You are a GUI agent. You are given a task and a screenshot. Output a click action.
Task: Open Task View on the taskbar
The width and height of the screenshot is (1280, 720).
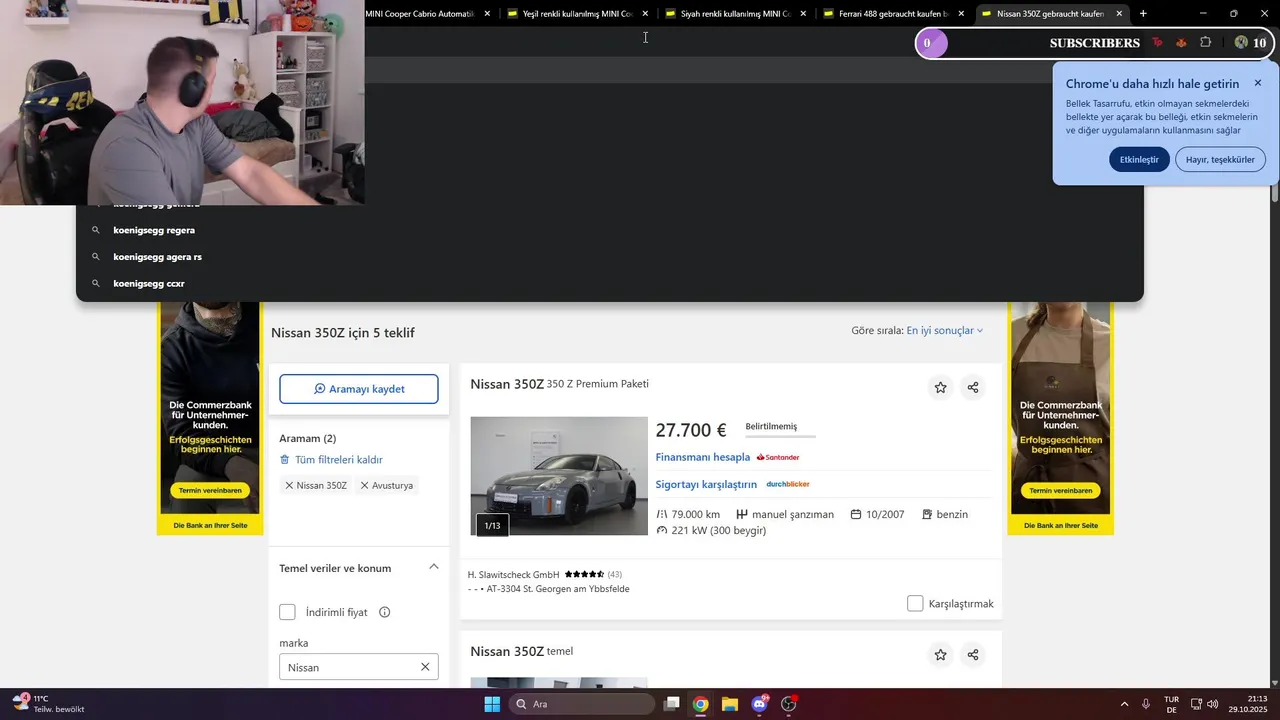[672, 704]
